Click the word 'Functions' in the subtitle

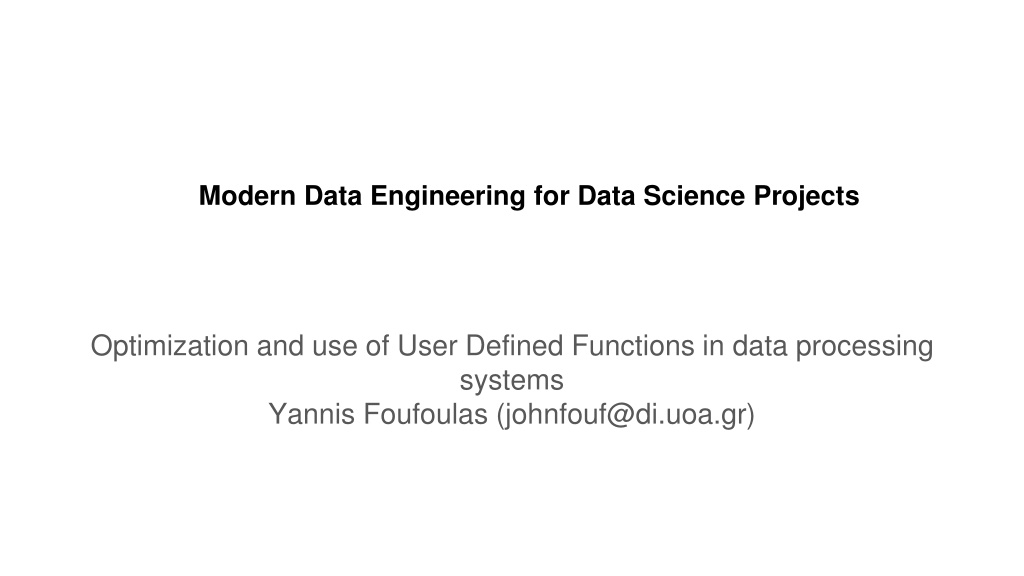click(x=633, y=345)
